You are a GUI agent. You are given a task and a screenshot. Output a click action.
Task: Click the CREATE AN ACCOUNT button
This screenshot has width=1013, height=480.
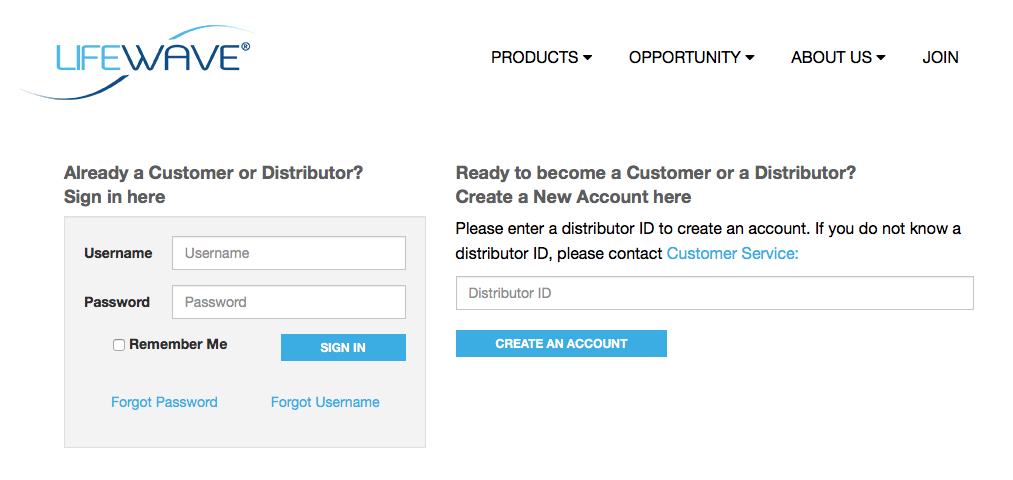coord(561,344)
